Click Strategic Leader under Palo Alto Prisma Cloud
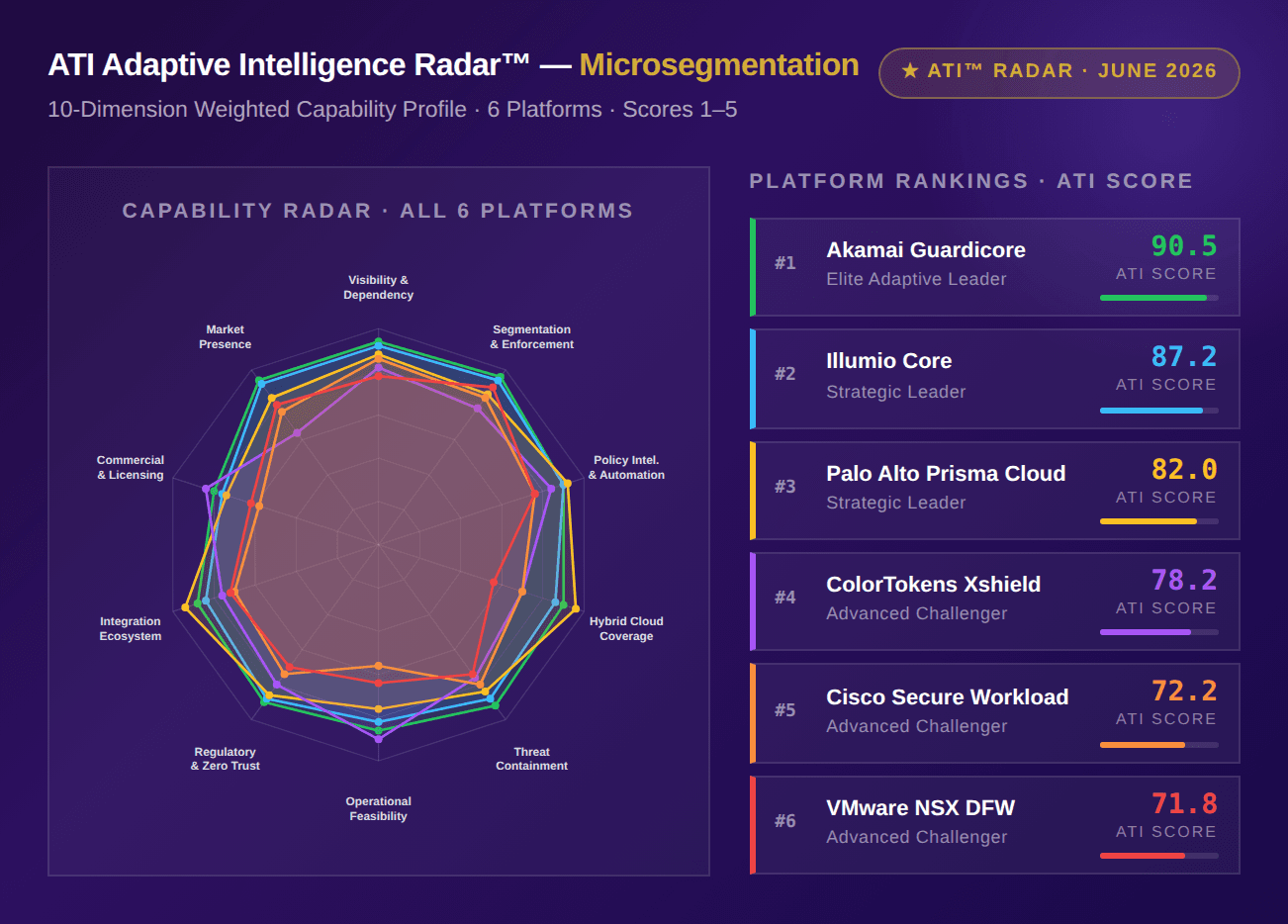 click(895, 504)
